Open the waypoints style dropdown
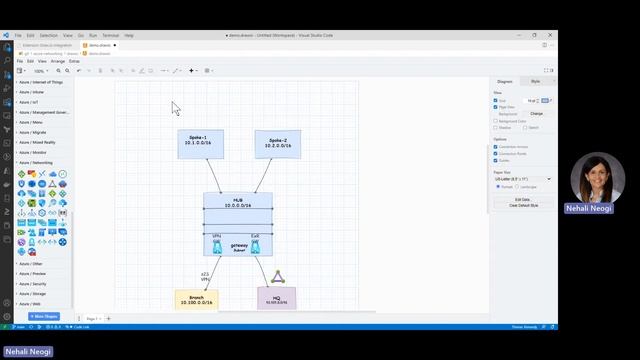Image resolution: width=640 pixels, height=360 pixels. [177, 71]
